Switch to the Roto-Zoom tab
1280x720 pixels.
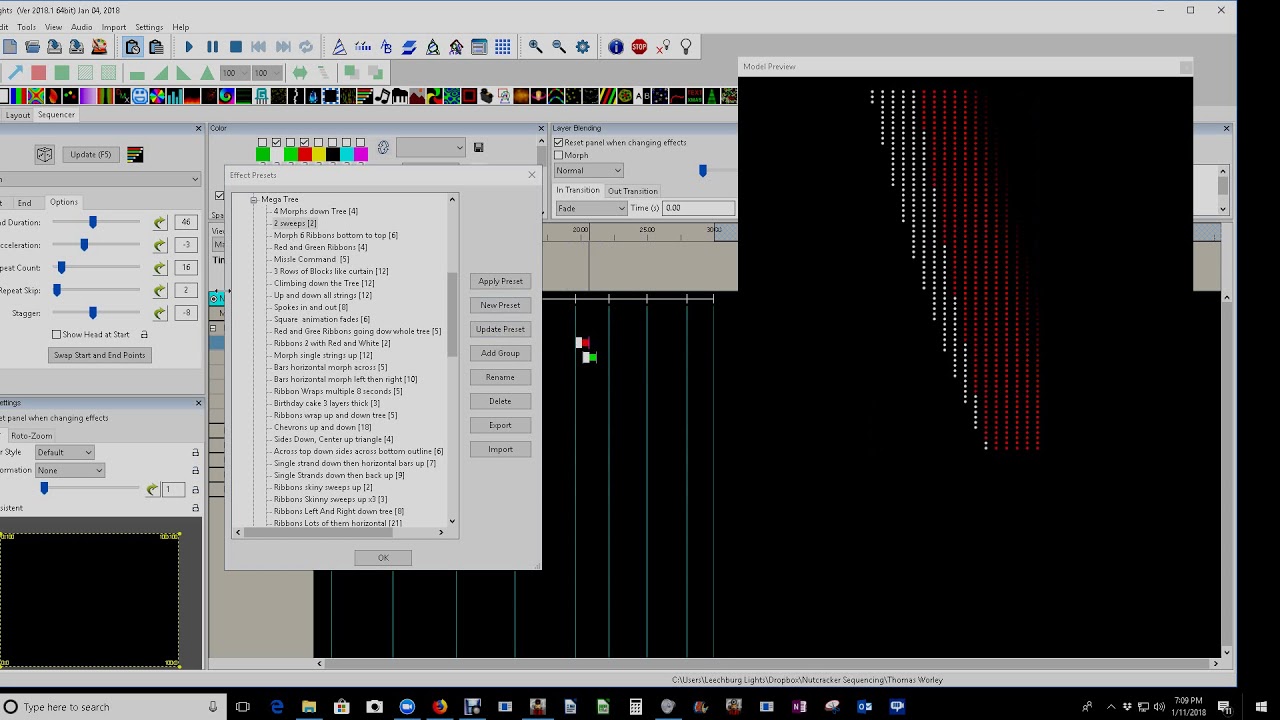click(x=31, y=436)
